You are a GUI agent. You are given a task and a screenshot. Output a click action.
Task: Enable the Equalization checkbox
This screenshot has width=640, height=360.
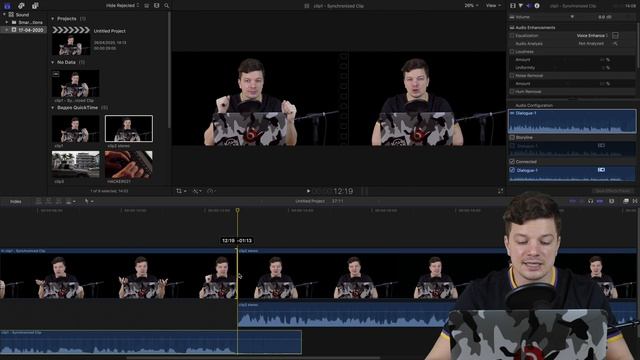(512, 36)
